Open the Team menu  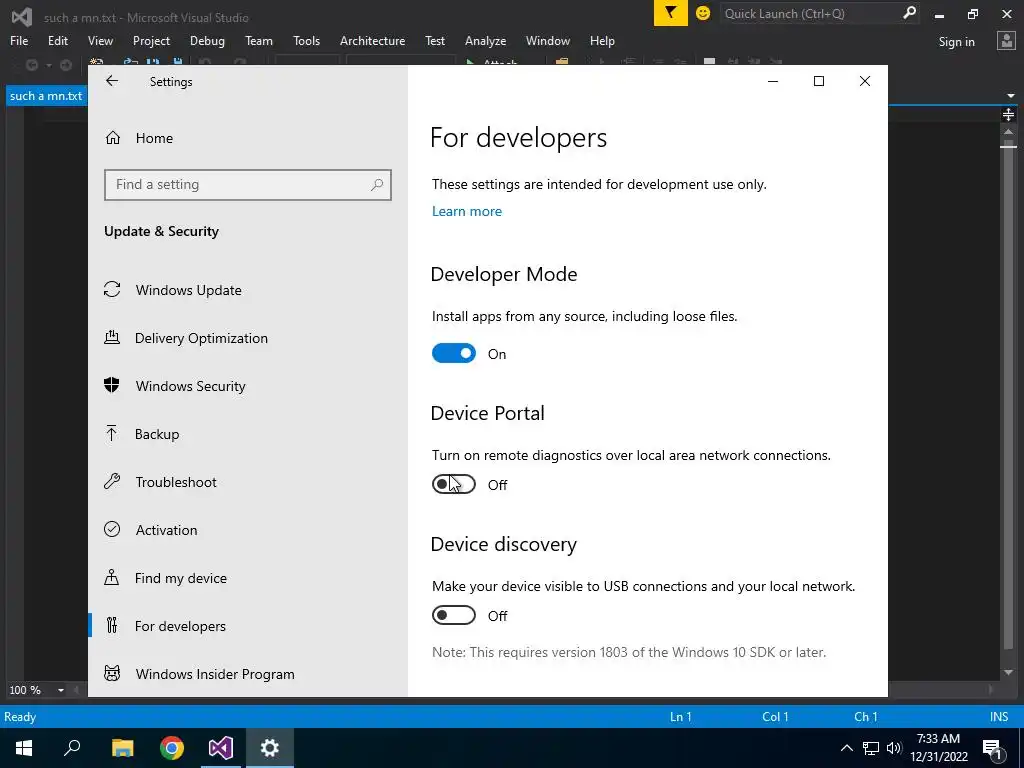pos(259,40)
